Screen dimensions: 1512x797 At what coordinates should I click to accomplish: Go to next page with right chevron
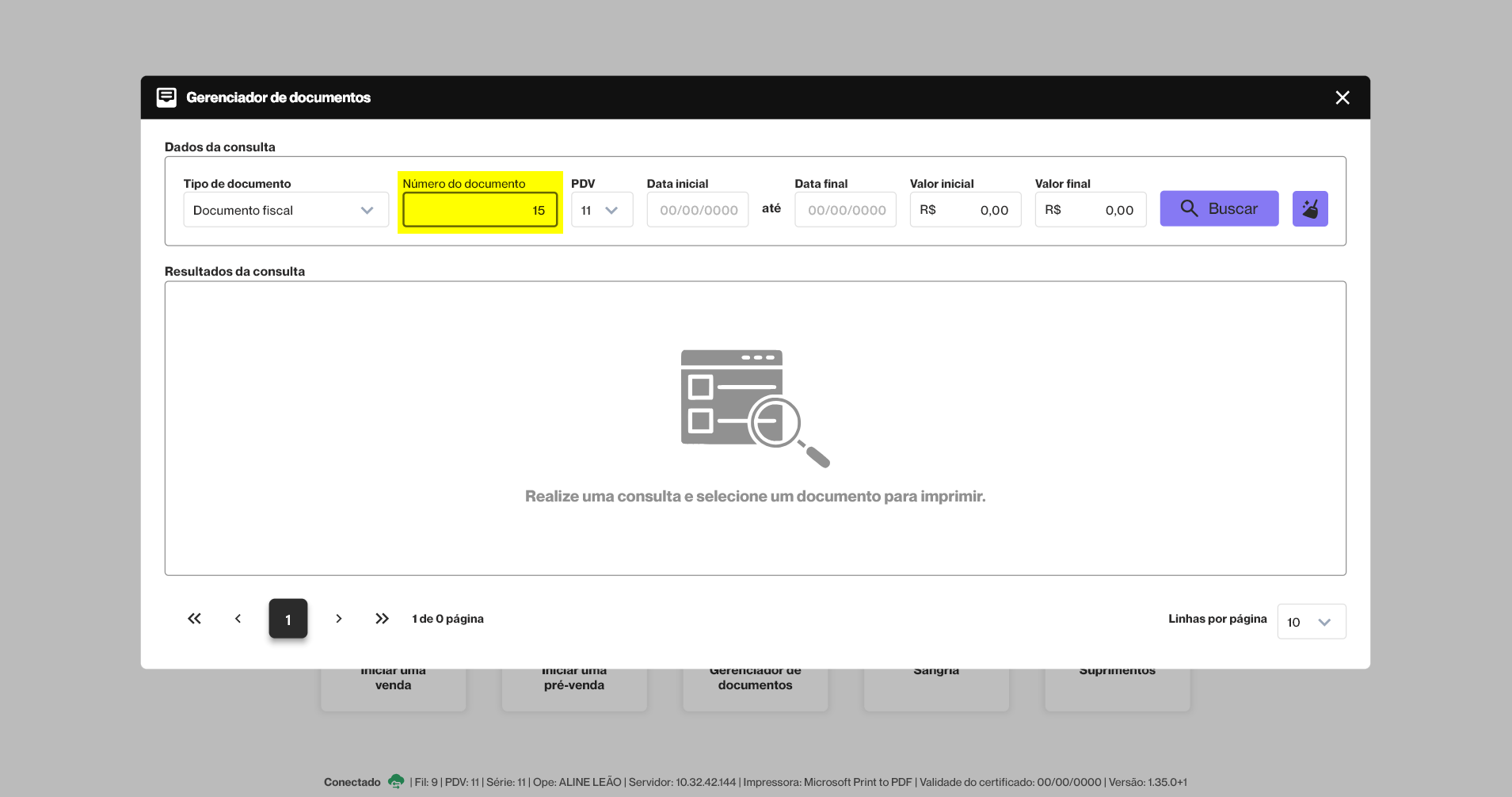[x=338, y=619]
